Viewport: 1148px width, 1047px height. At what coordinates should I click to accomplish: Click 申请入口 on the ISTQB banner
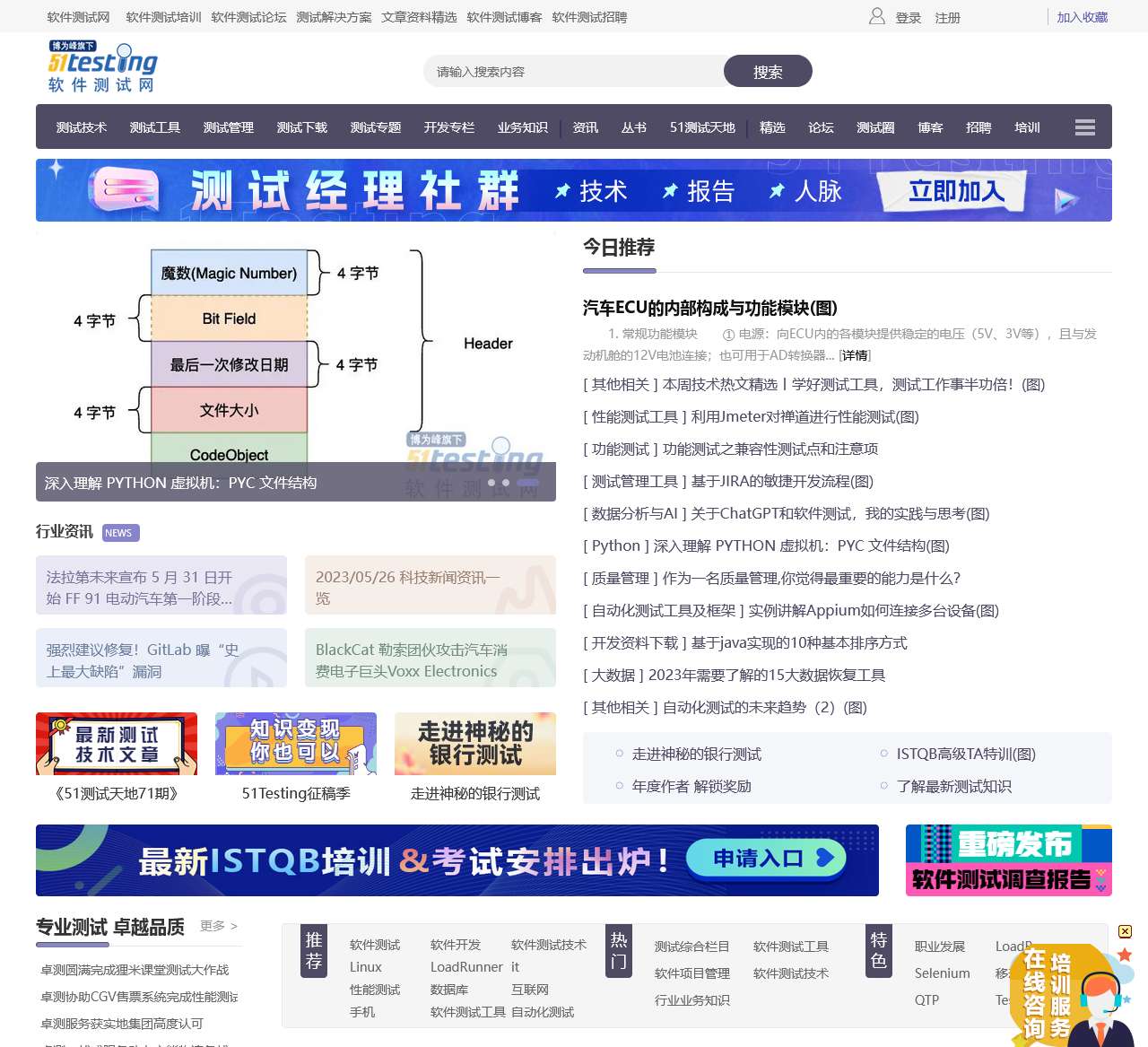pos(766,859)
